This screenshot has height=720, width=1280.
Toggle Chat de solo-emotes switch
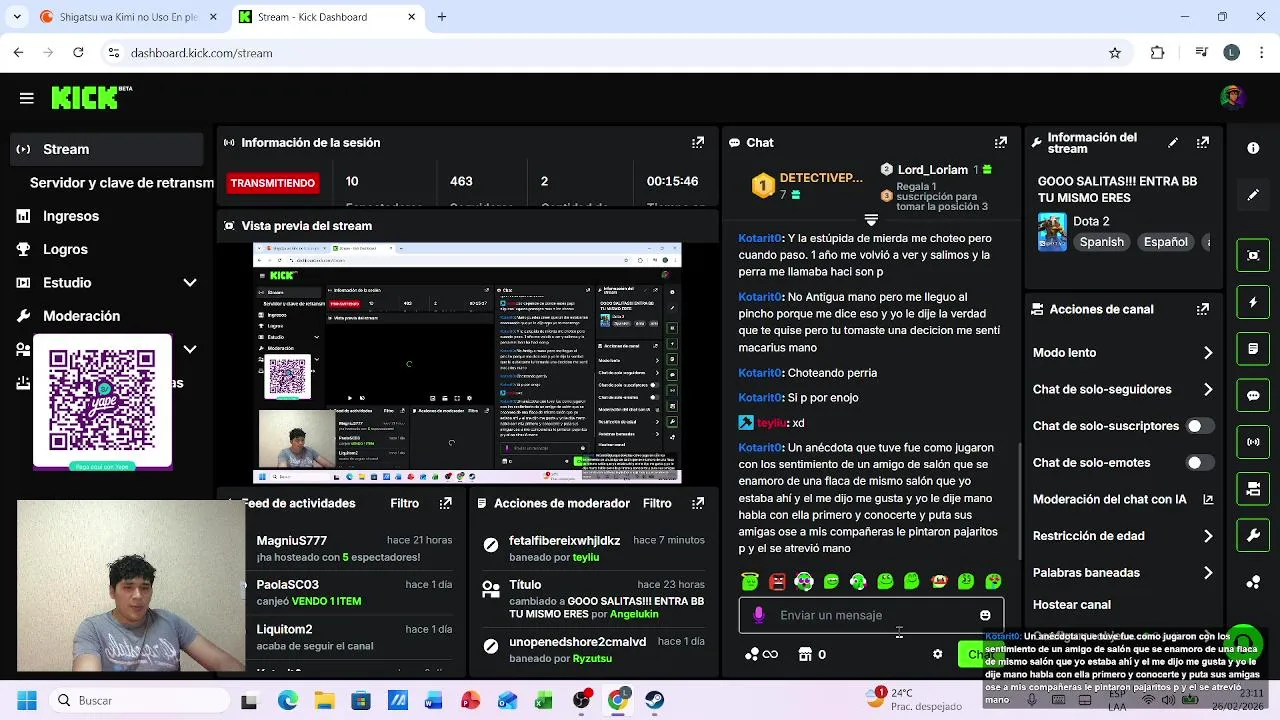pos(1199,463)
